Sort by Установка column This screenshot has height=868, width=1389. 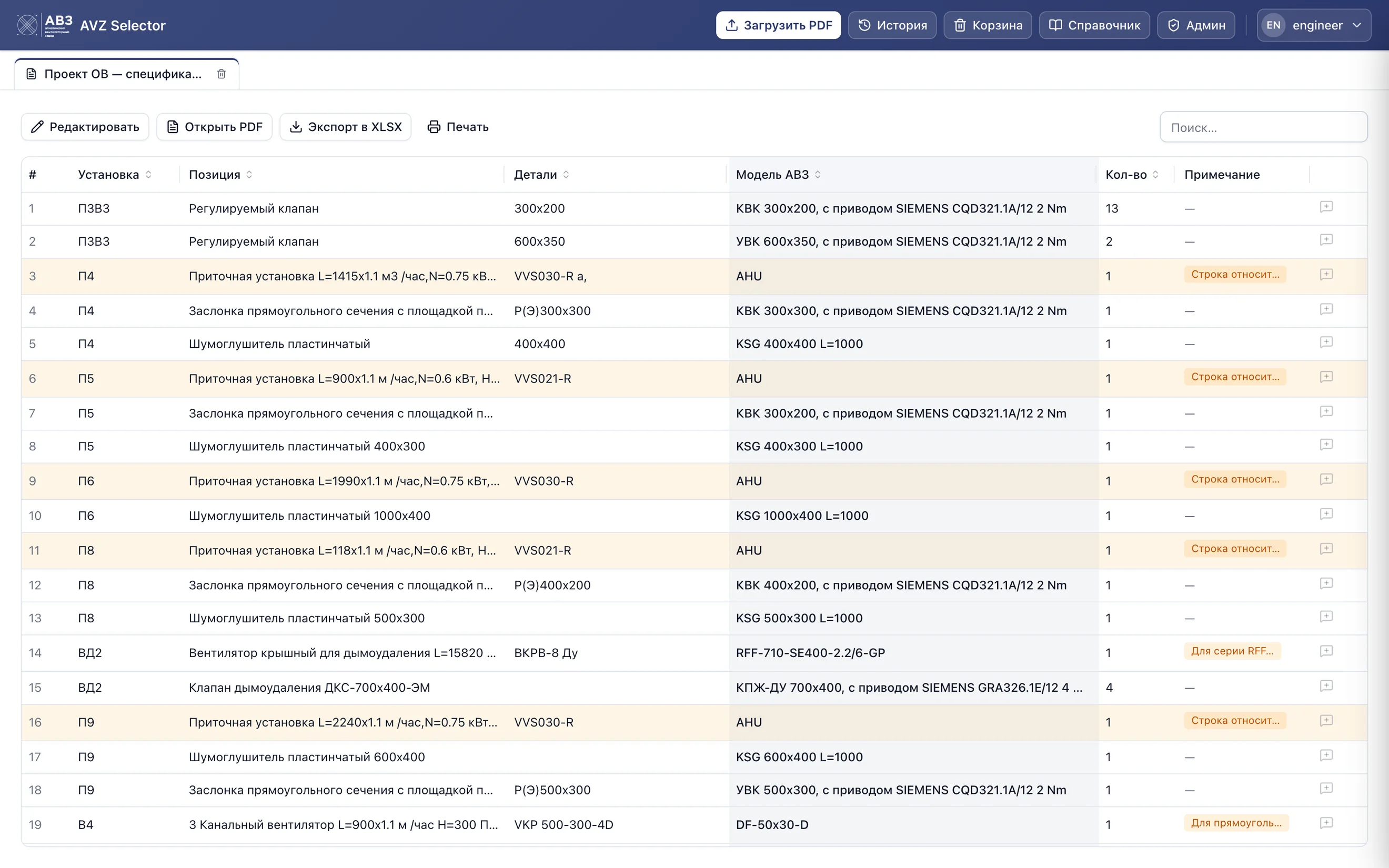click(x=149, y=175)
